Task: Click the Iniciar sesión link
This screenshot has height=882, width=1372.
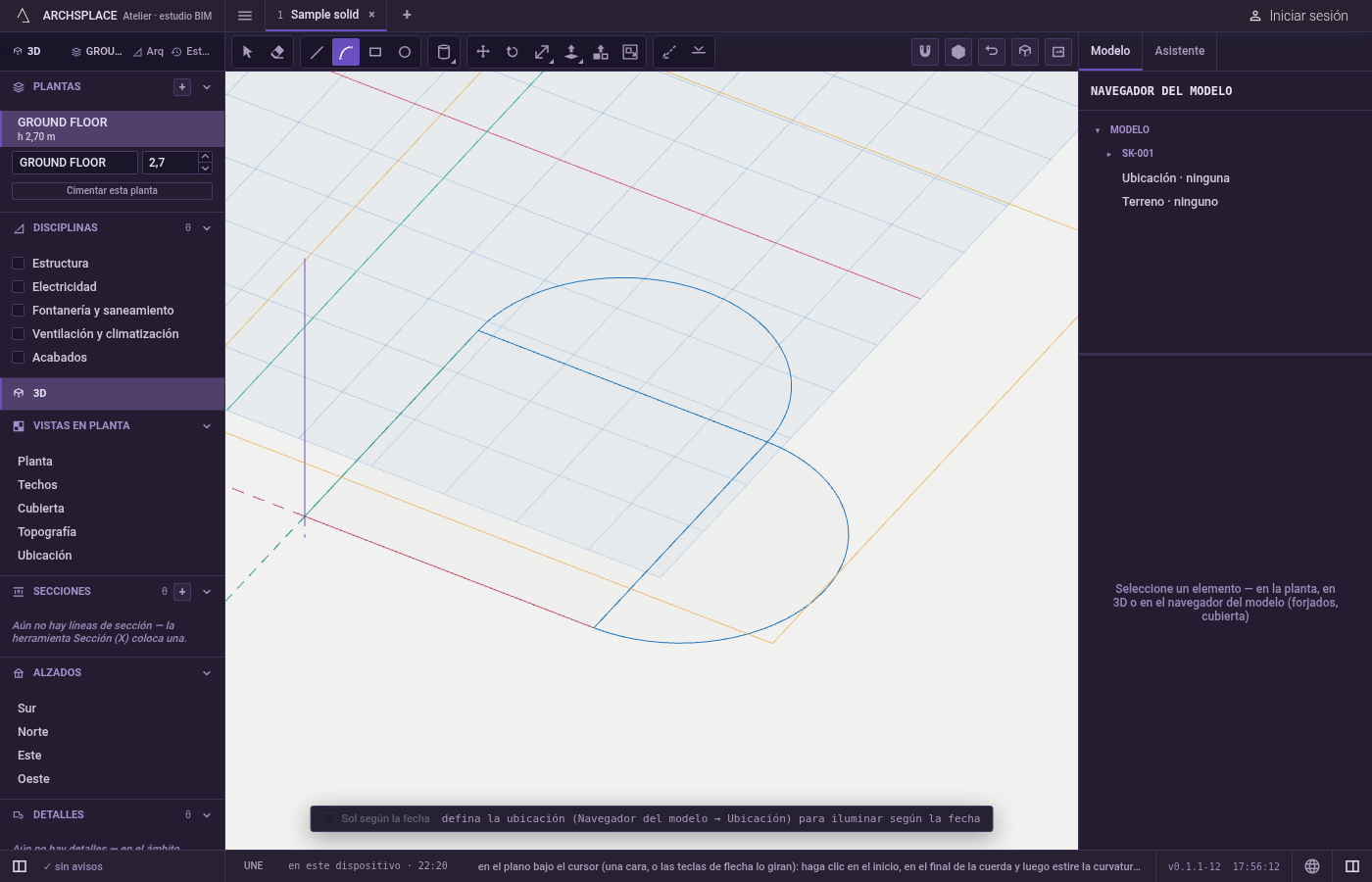Action: (1298, 16)
